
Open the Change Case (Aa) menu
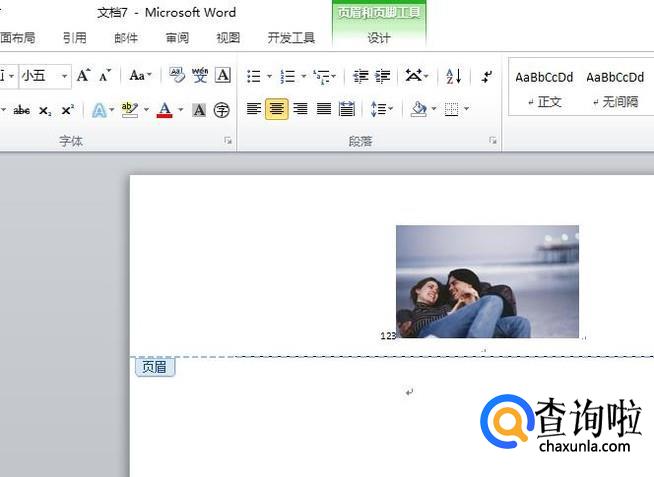(140, 76)
